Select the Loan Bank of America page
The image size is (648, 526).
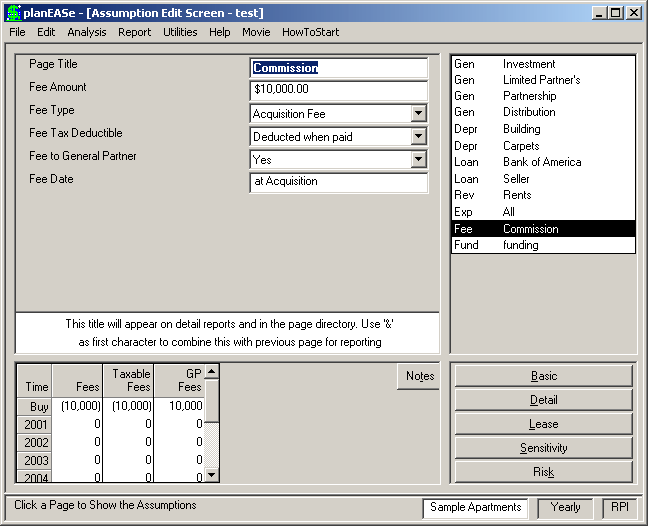[x=543, y=162]
